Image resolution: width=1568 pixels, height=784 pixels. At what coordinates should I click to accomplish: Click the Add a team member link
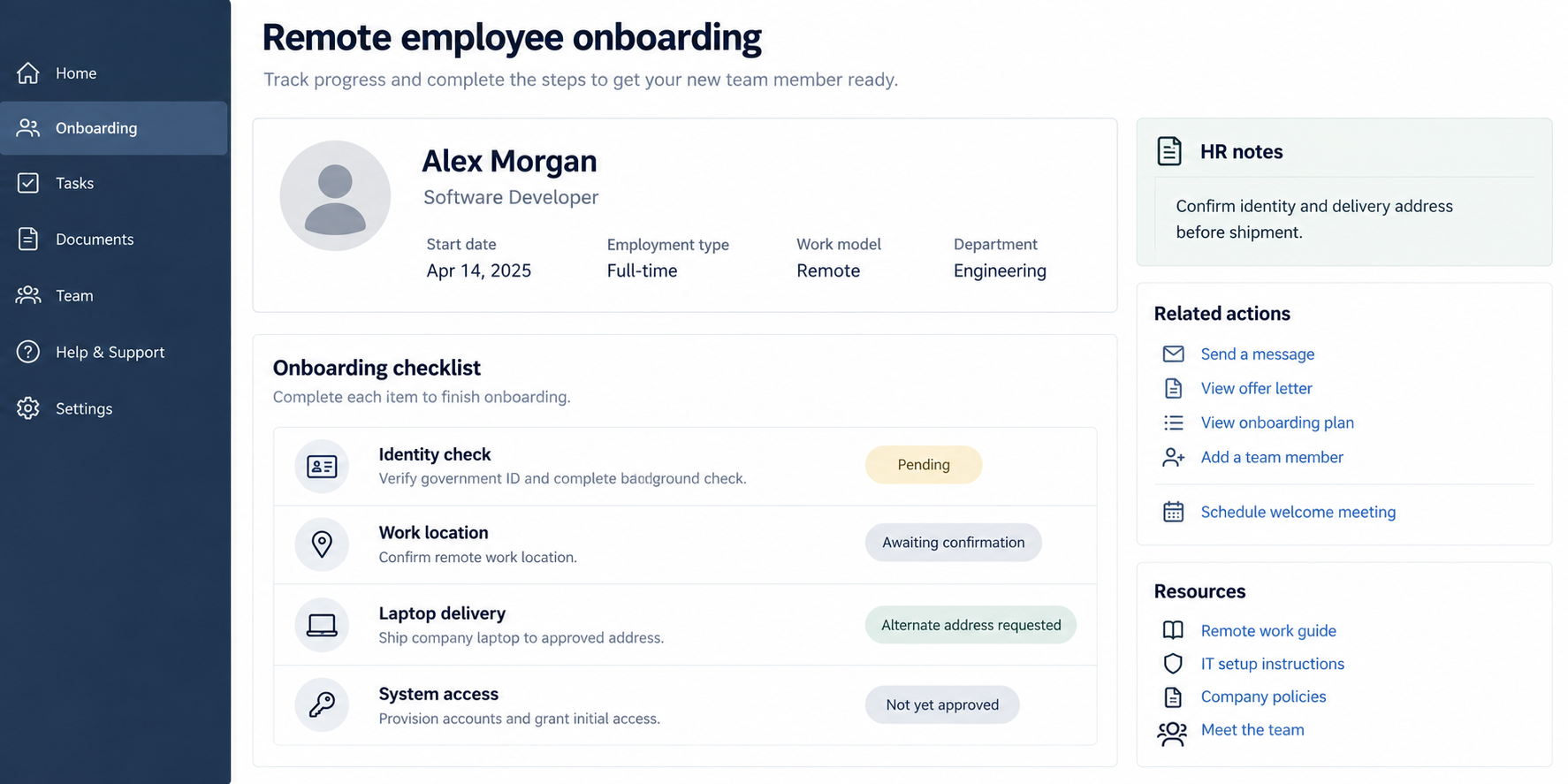tap(1272, 457)
